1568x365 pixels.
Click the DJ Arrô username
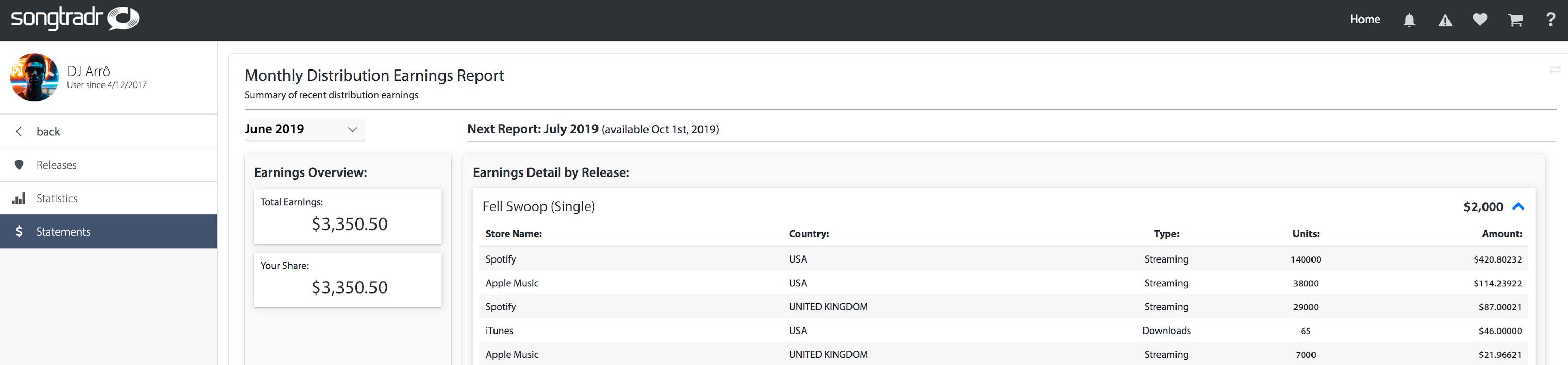[x=88, y=71]
